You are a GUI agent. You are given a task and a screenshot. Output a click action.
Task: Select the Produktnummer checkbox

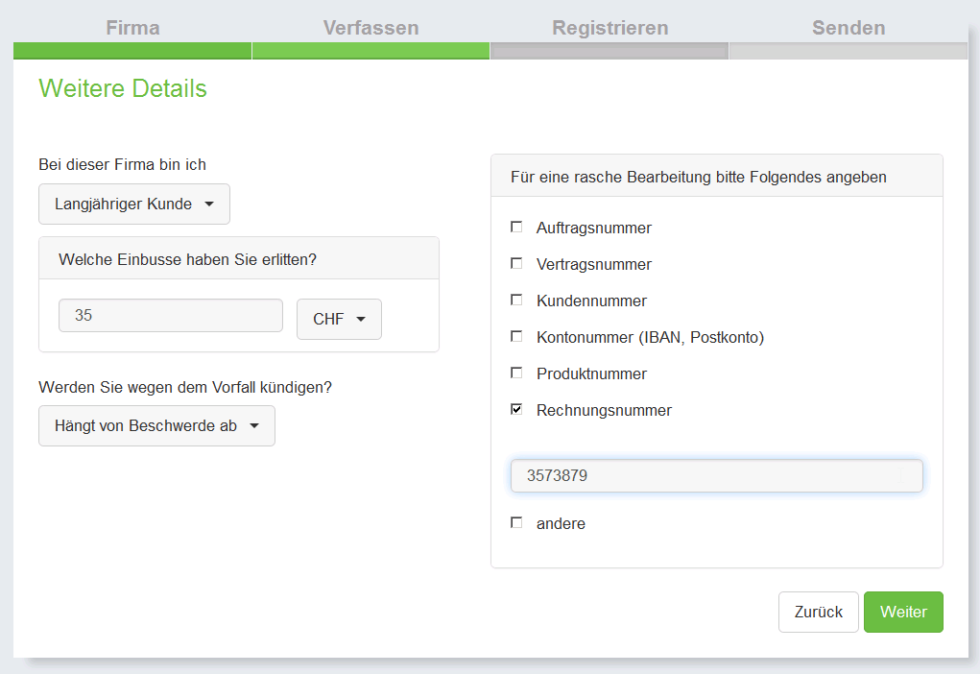[516, 373]
